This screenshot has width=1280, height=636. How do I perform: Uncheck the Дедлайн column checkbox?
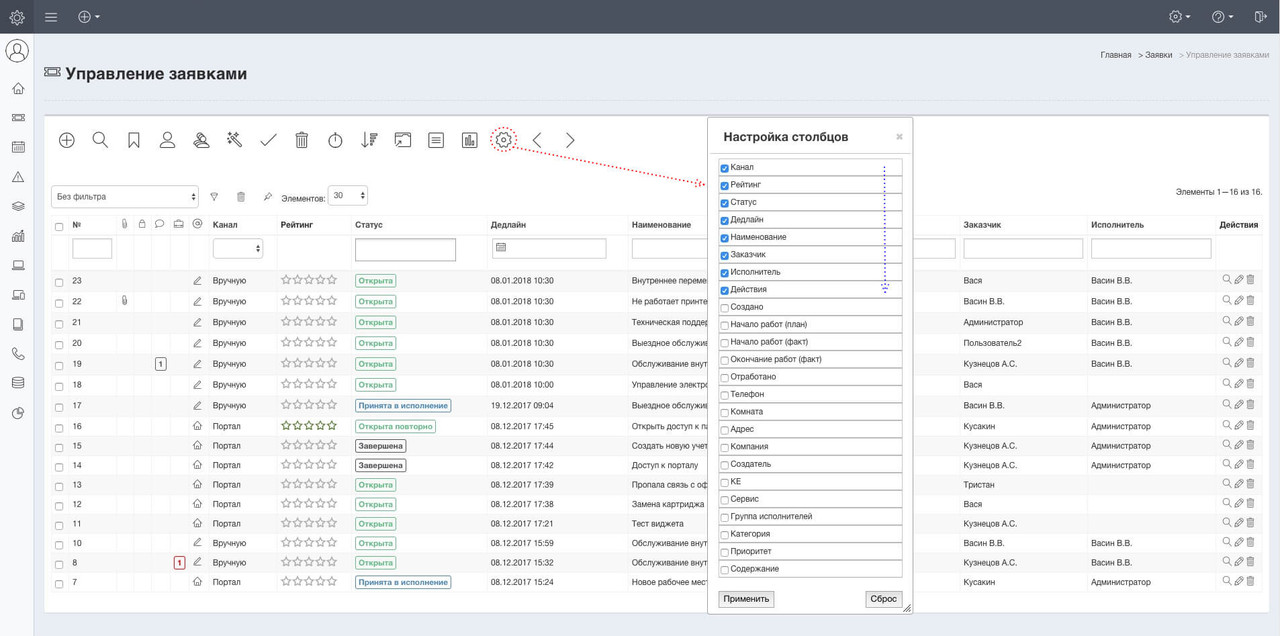(725, 220)
